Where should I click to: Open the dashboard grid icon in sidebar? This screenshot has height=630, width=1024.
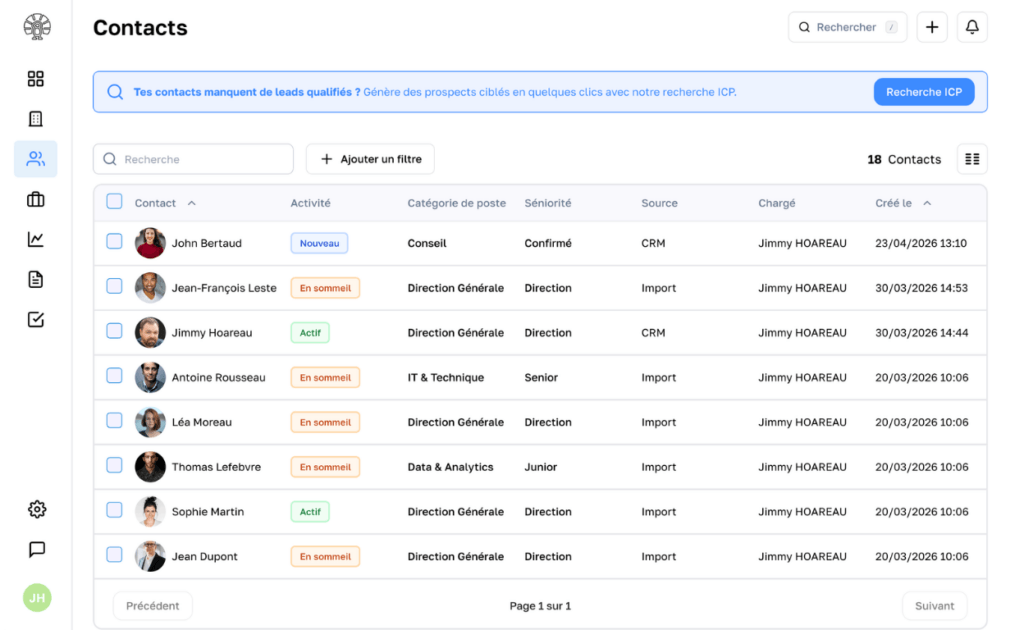[36, 78]
